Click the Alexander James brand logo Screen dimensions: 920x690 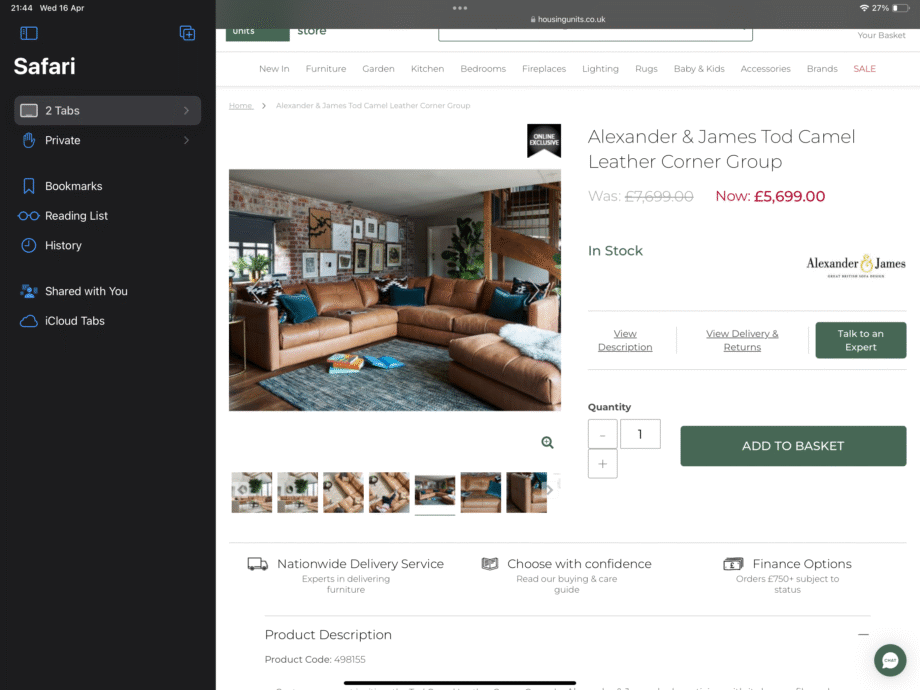(855, 265)
